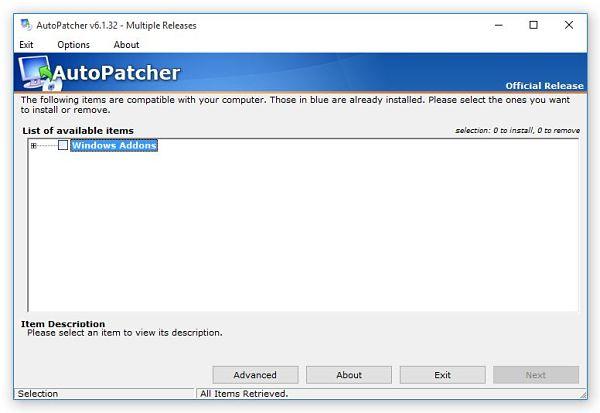
Task: Open the About menu in menu bar
Action: 126,45
